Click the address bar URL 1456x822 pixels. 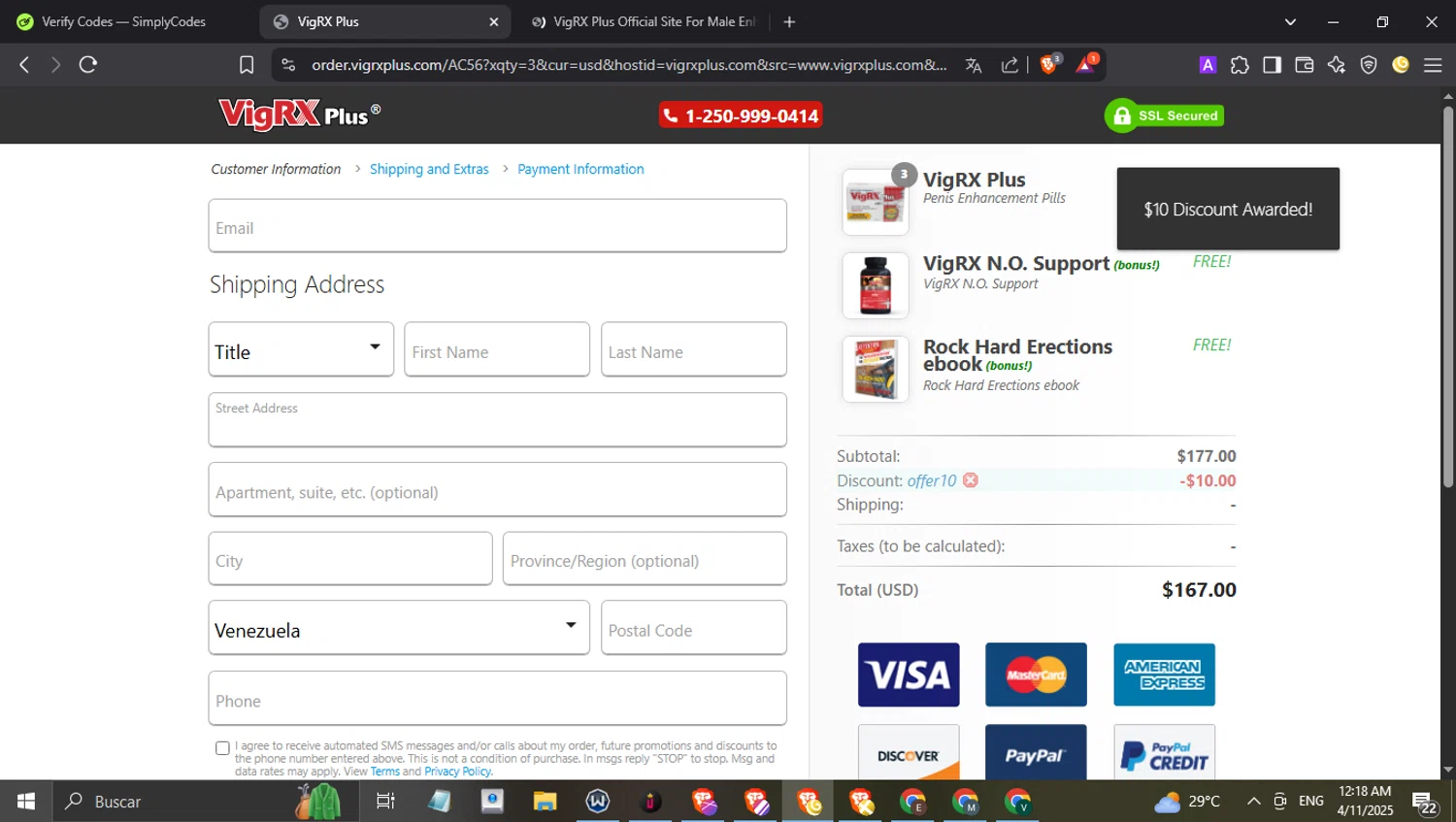(x=629, y=65)
